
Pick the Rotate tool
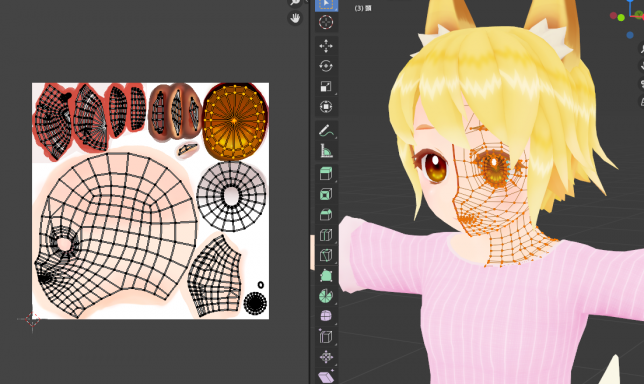point(327,66)
